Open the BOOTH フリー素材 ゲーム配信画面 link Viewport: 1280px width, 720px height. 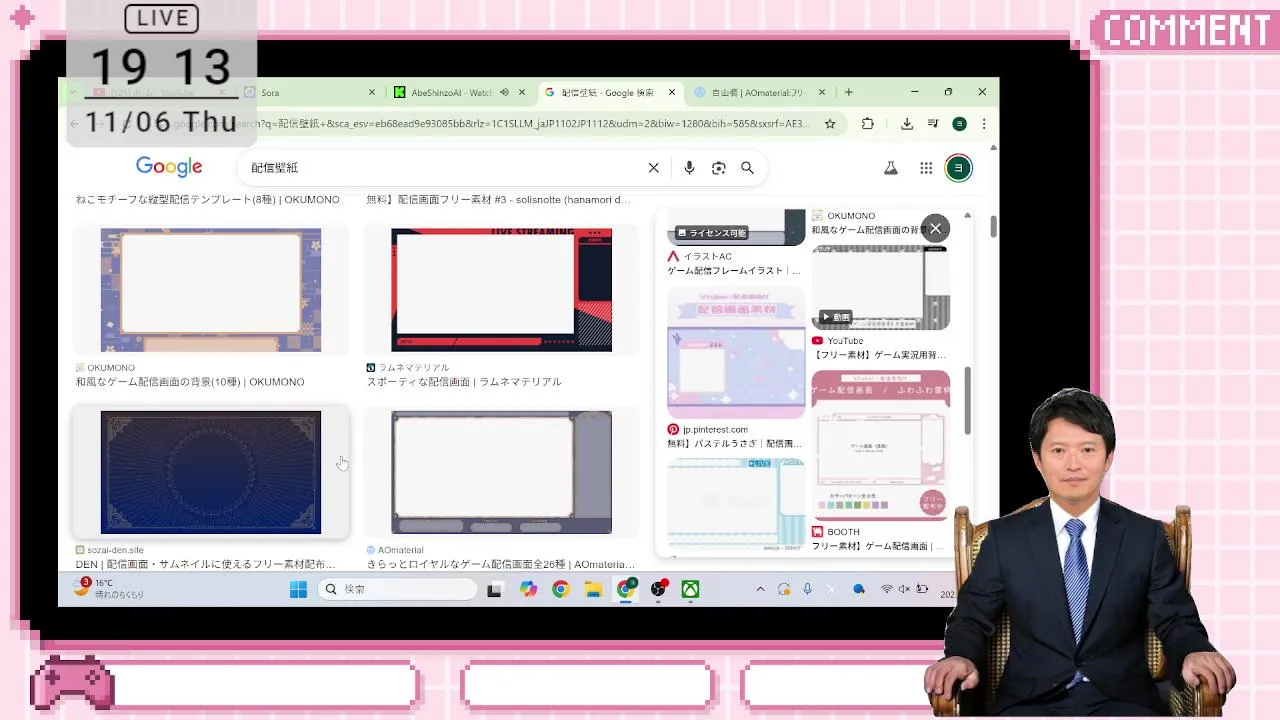pyautogui.click(x=877, y=547)
